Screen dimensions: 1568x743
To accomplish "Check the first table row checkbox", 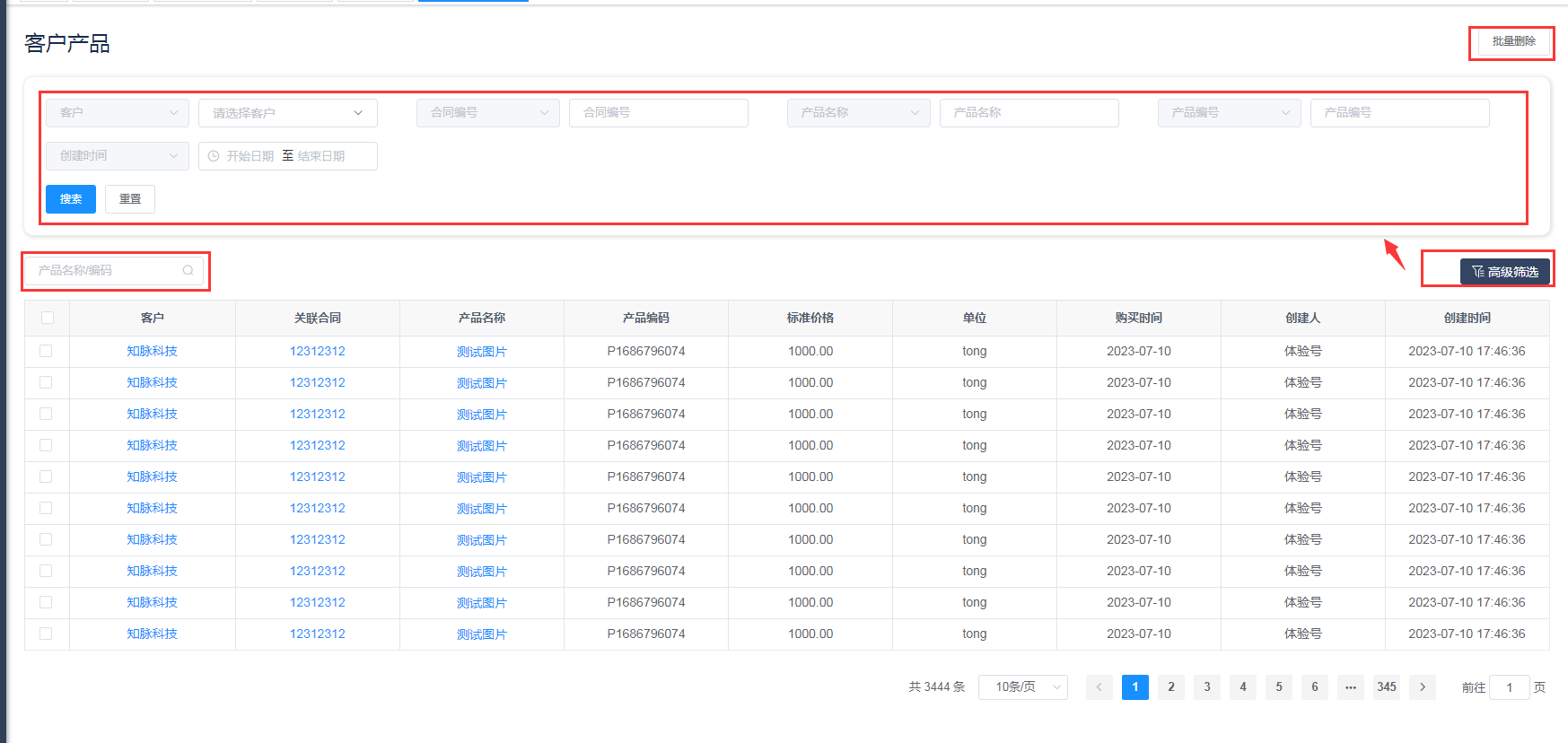I will [46, 351].
